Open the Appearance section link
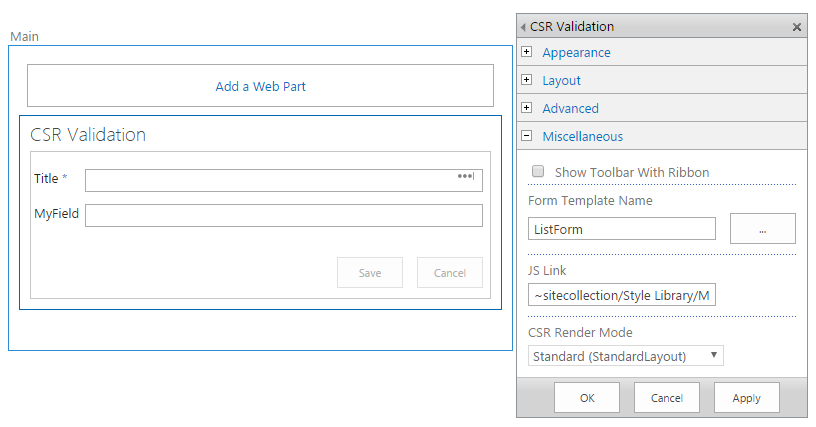Image resolution: width=816 pixels, height=427 pixels. 576,53
